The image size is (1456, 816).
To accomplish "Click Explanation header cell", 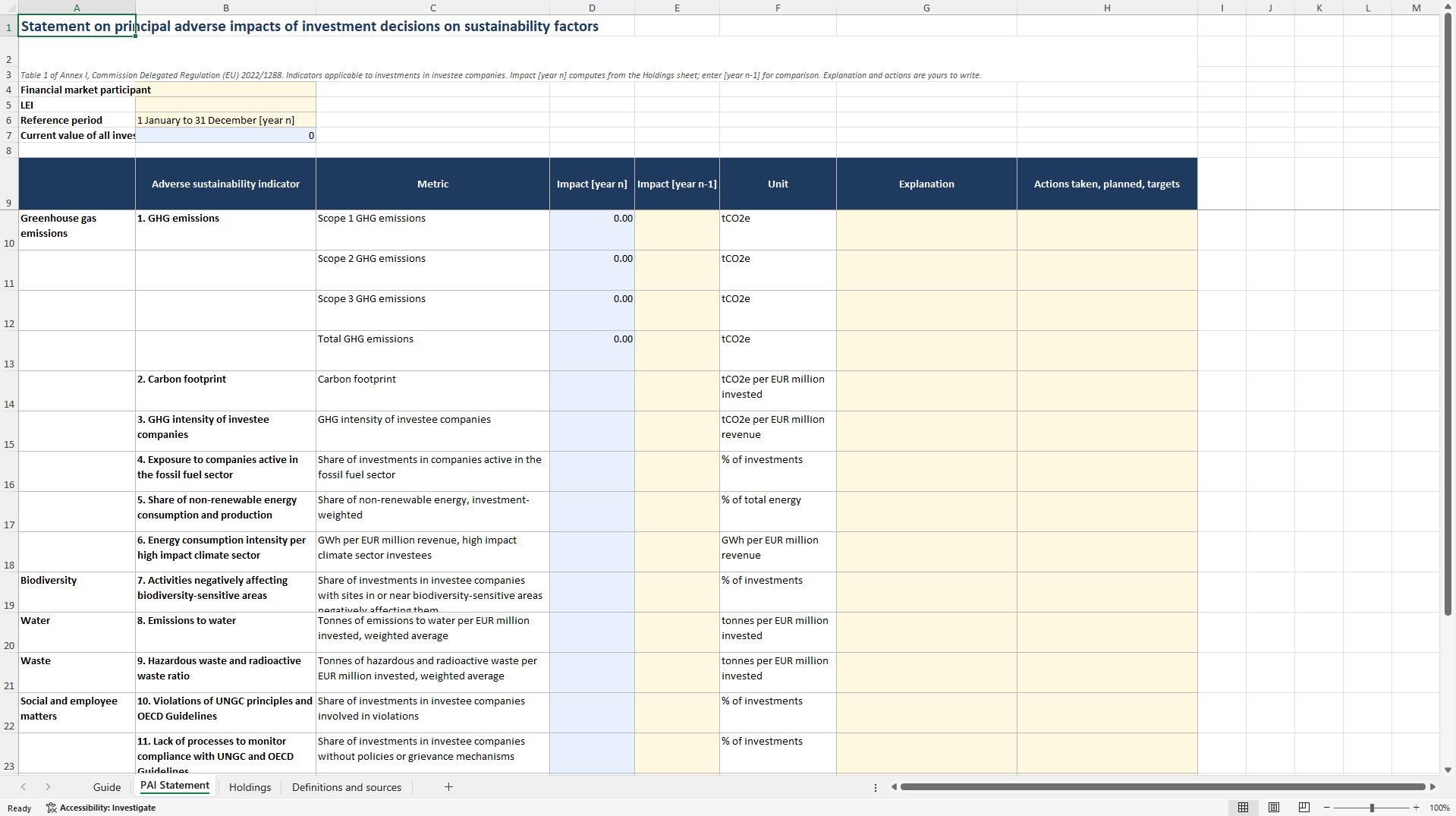I will 926,184.
